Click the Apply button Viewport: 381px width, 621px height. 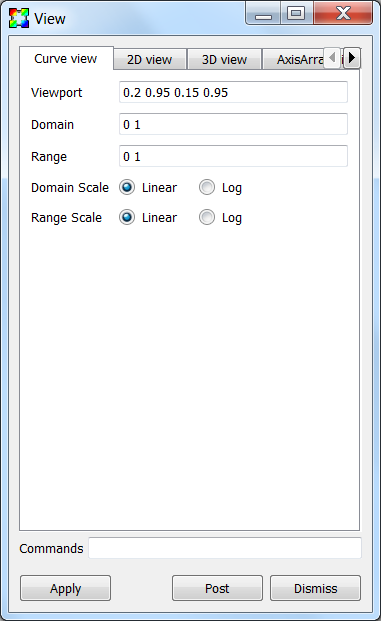click(65, 588)
